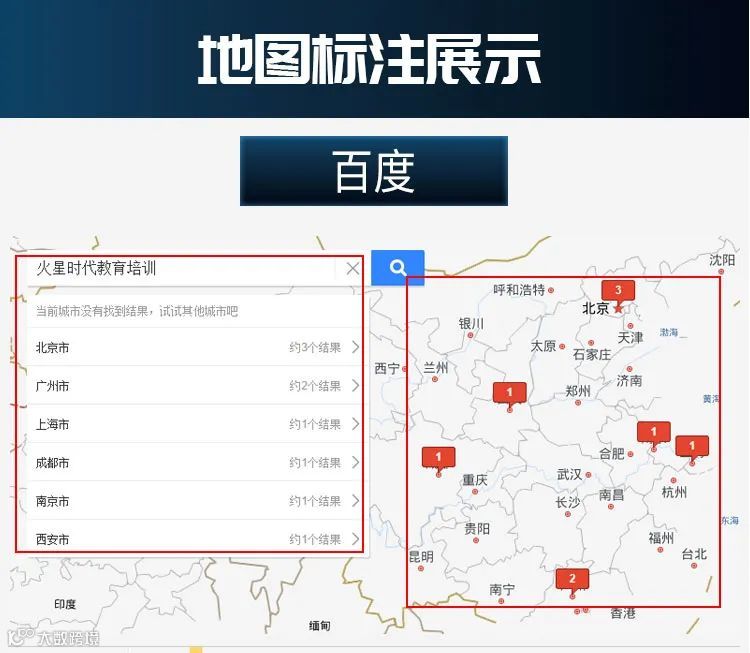Select the 郑州 city label
The height and width of the screenshot is (653, 750).
pyautogui.click(x=578, y=391)
